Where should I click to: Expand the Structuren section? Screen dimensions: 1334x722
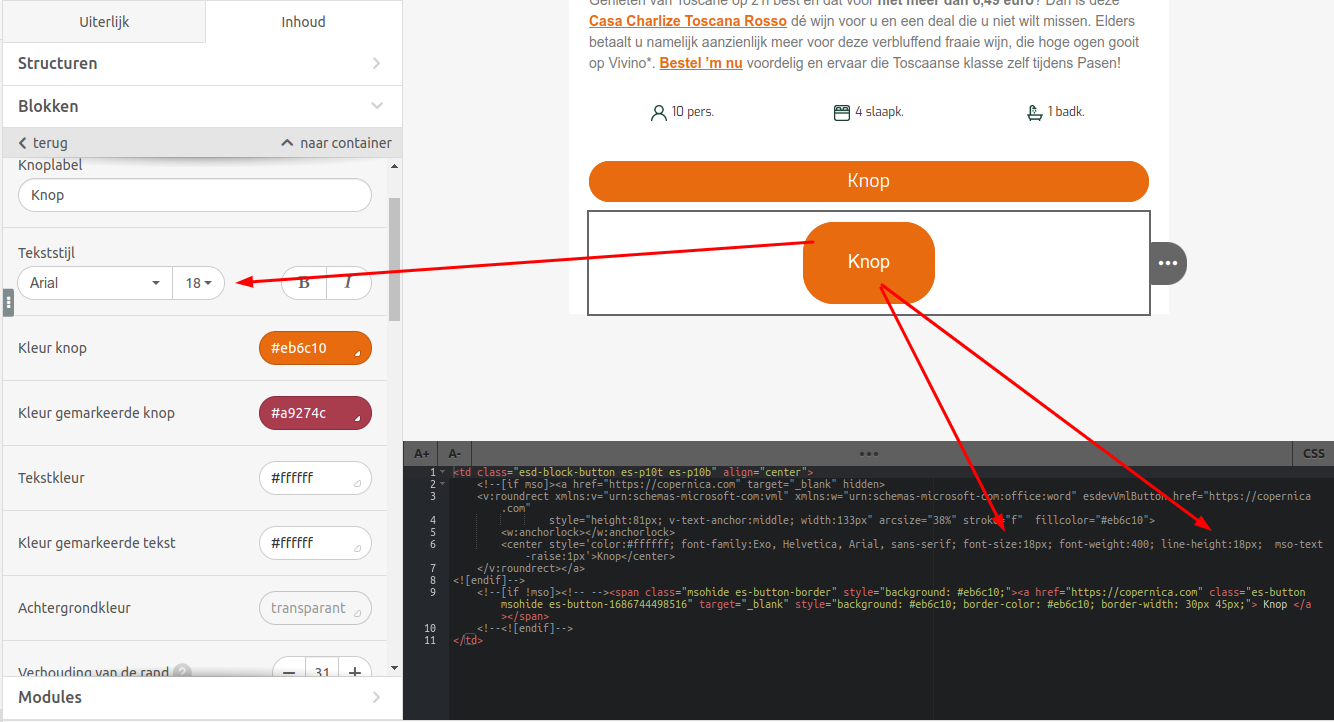(x=201, y=63)
